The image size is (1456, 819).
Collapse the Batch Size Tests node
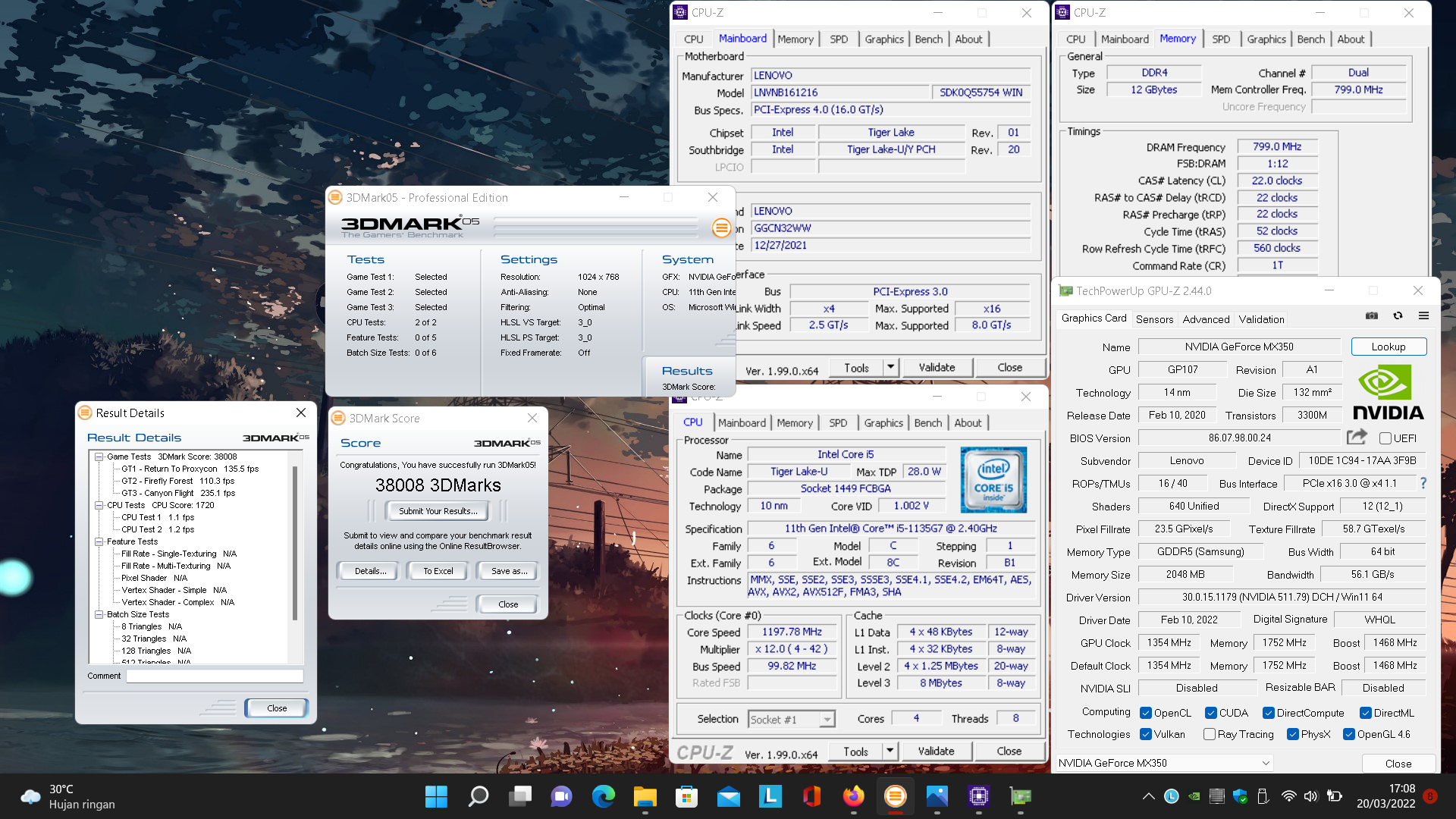(99, 614)
